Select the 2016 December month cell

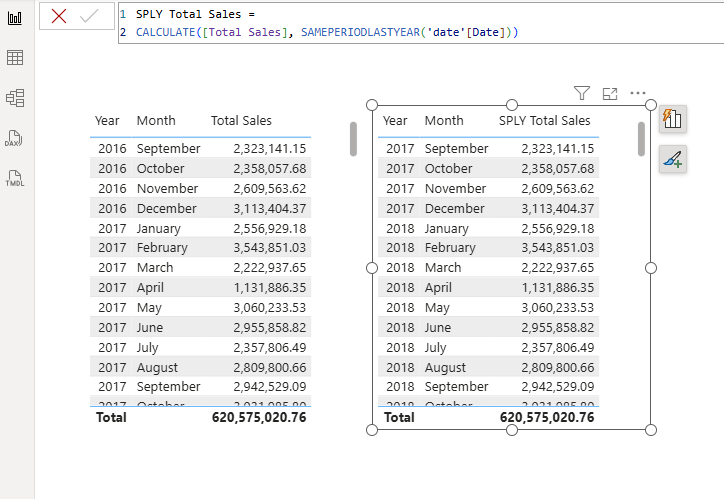(x=167, y=208)
